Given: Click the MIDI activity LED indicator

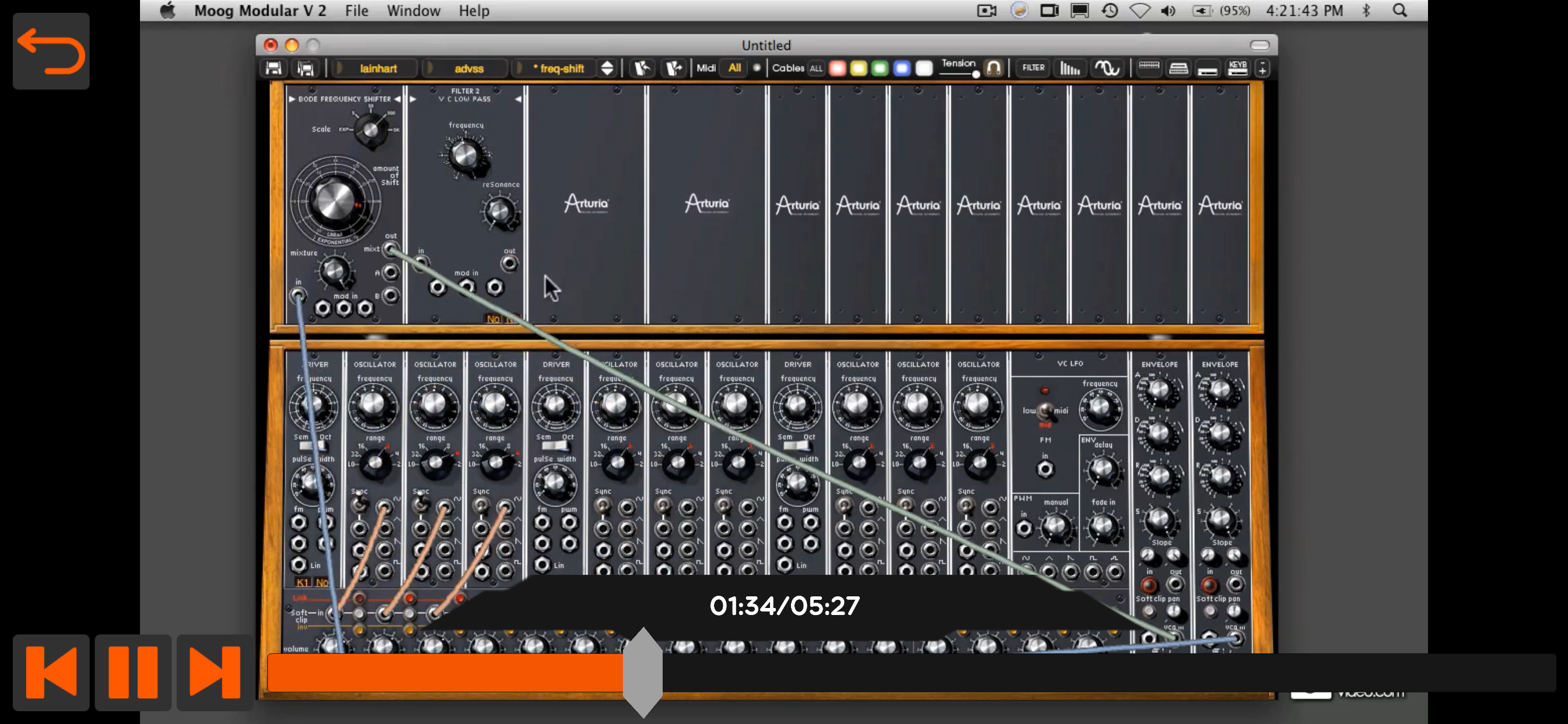Looking at the screenshot, I should coord(757,68).
